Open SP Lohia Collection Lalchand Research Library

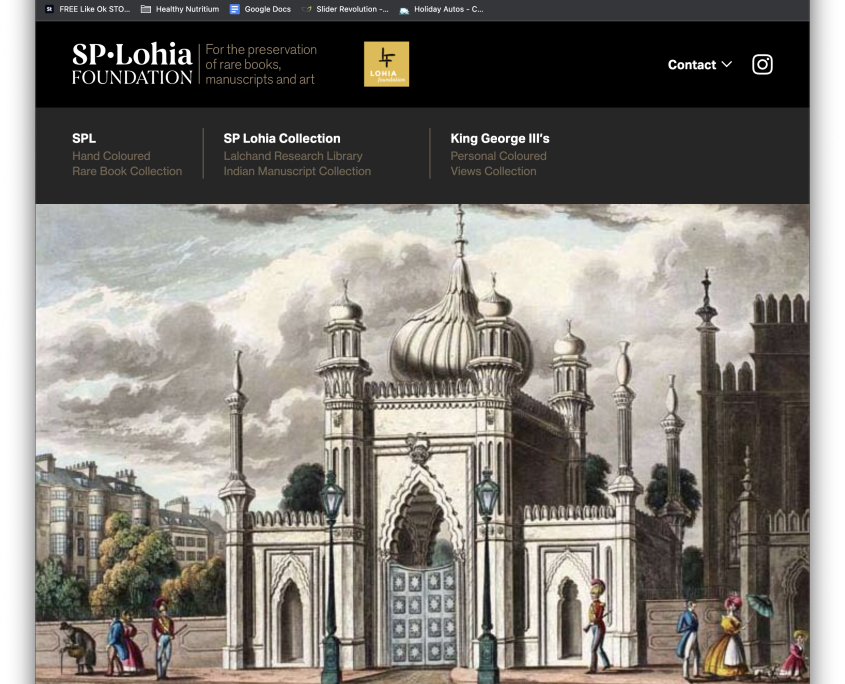click(x=297, y=155)
